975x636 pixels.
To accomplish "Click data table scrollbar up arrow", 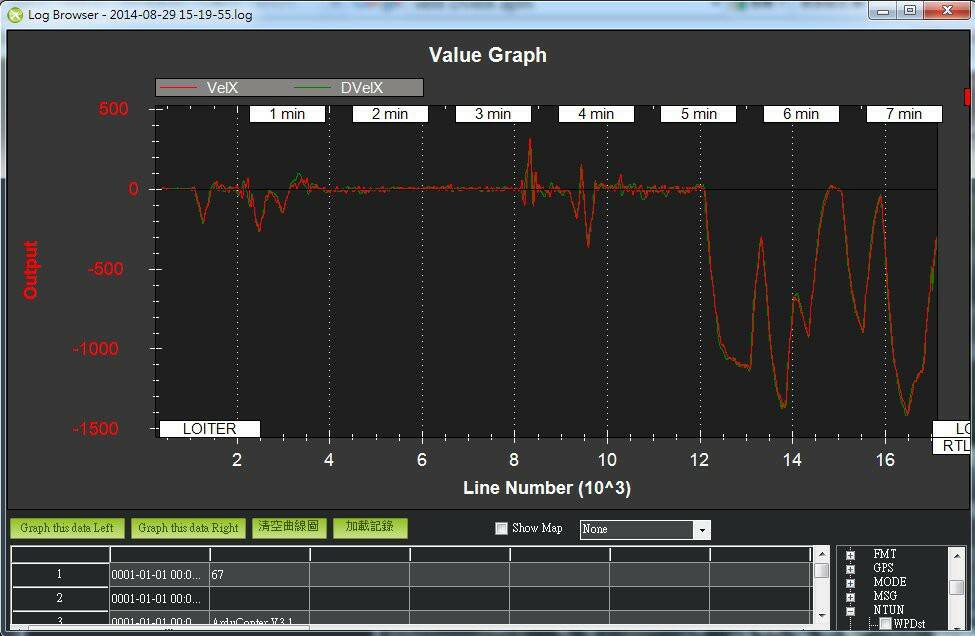I will click(821, 553).
